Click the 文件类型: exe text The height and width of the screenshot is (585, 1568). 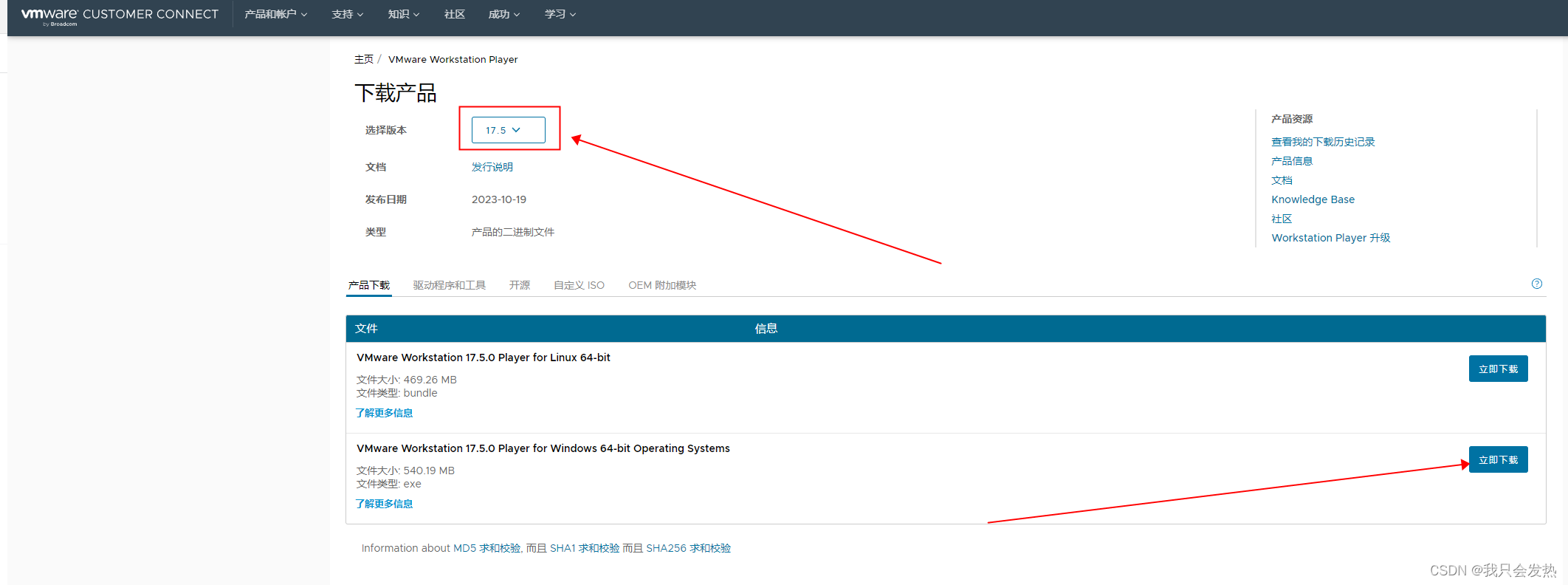389,484
